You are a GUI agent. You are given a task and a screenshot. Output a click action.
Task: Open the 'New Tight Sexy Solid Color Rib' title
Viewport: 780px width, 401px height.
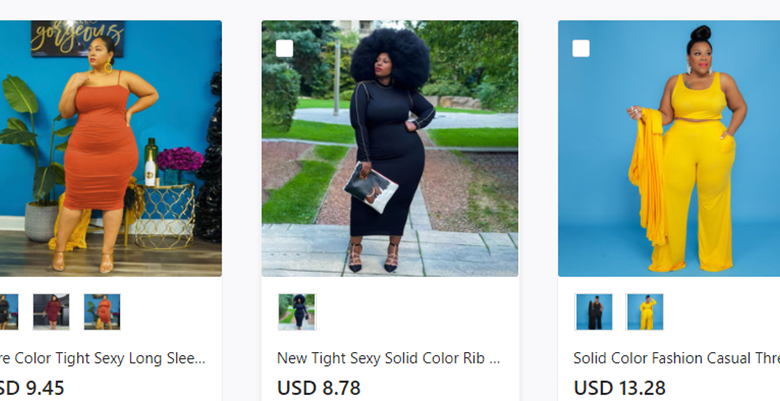[x=389, y=358]
